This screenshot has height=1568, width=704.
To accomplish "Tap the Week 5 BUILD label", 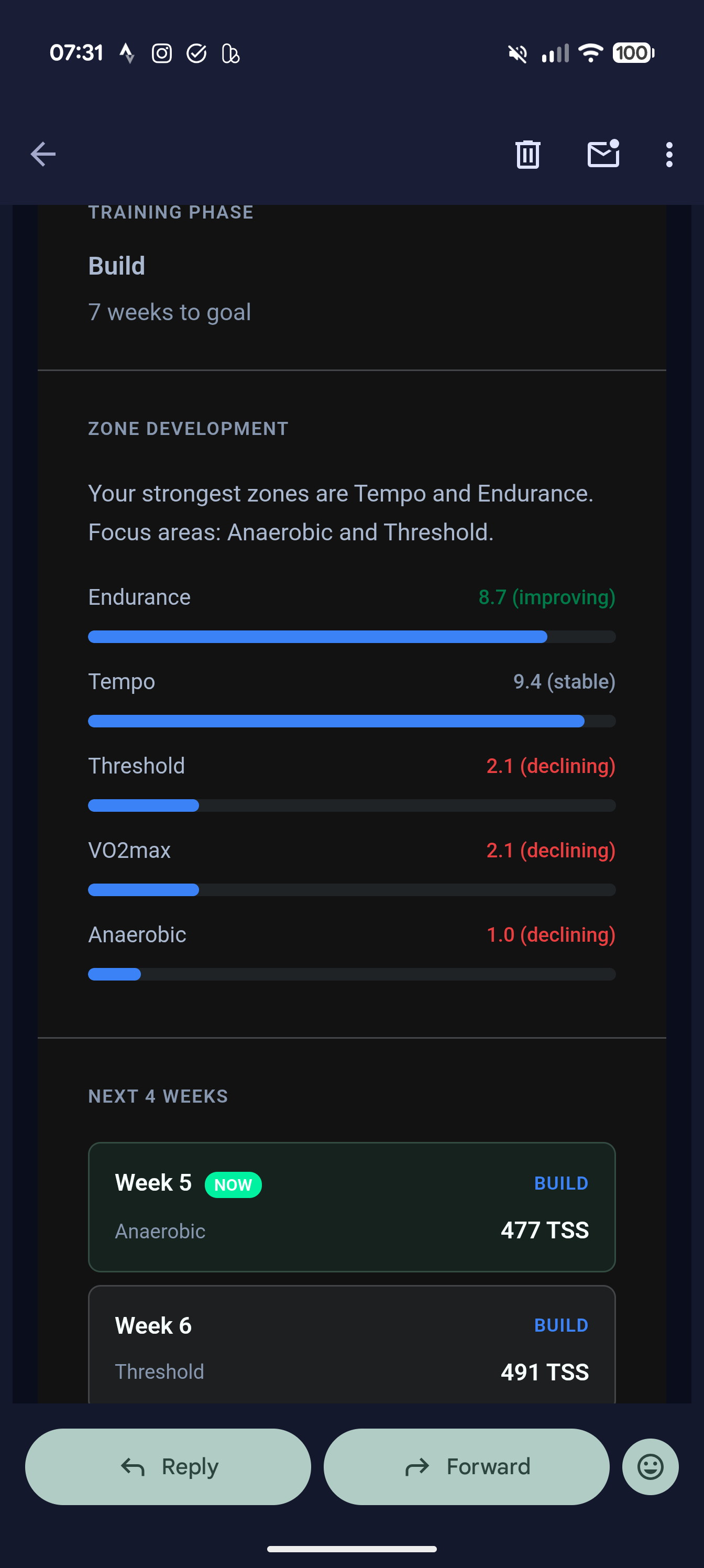I will point(560,1183).
